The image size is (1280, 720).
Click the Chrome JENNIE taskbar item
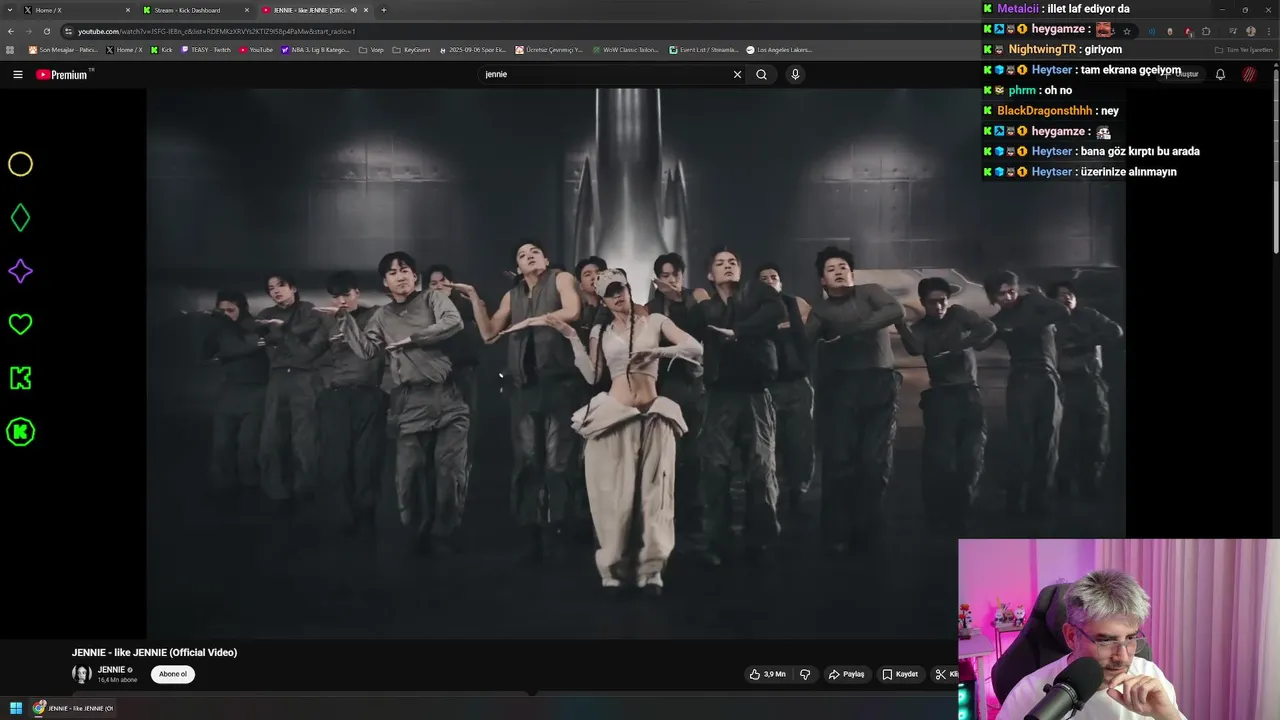click(x=73, y=708)
